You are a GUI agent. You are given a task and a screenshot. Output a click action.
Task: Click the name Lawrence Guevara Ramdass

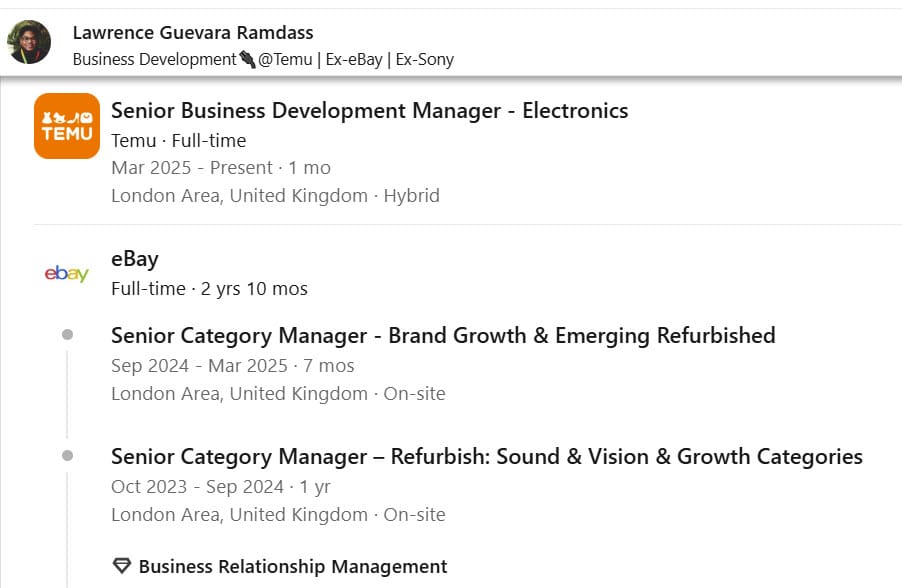coord(193,33)
